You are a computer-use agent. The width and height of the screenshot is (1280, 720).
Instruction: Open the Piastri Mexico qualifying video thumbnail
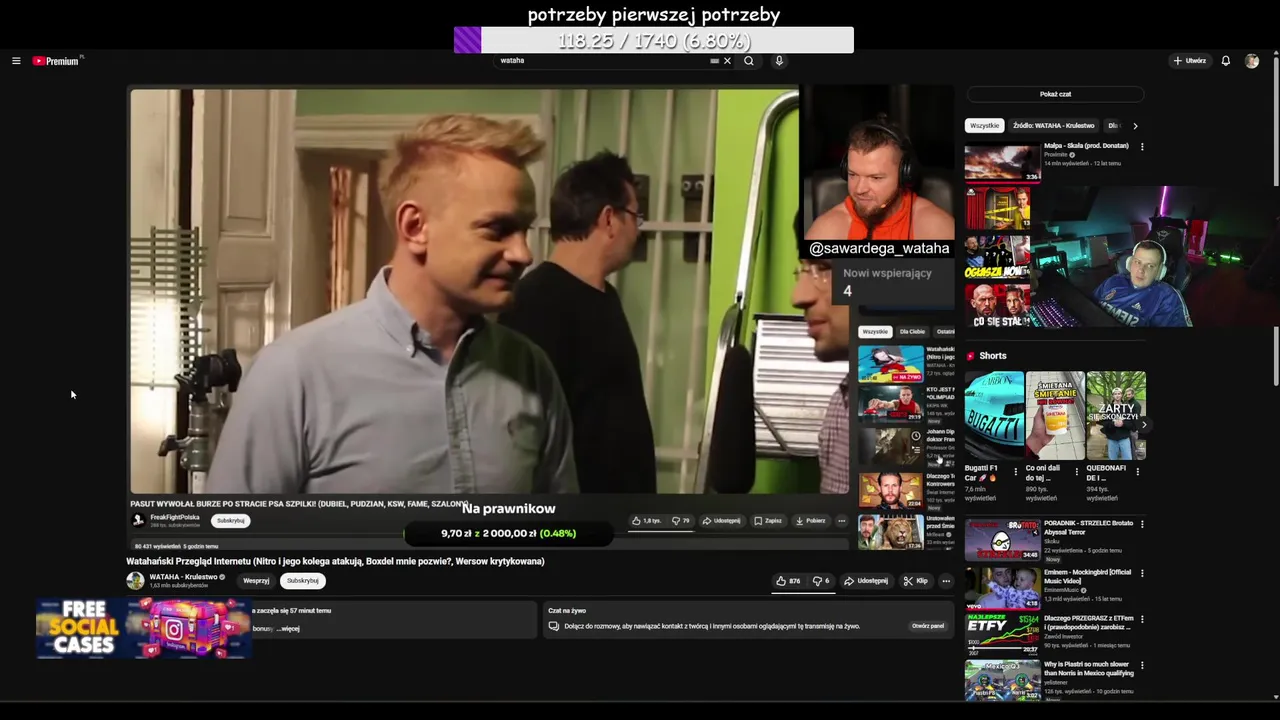pyautogui.click(x=1003, y=680)
